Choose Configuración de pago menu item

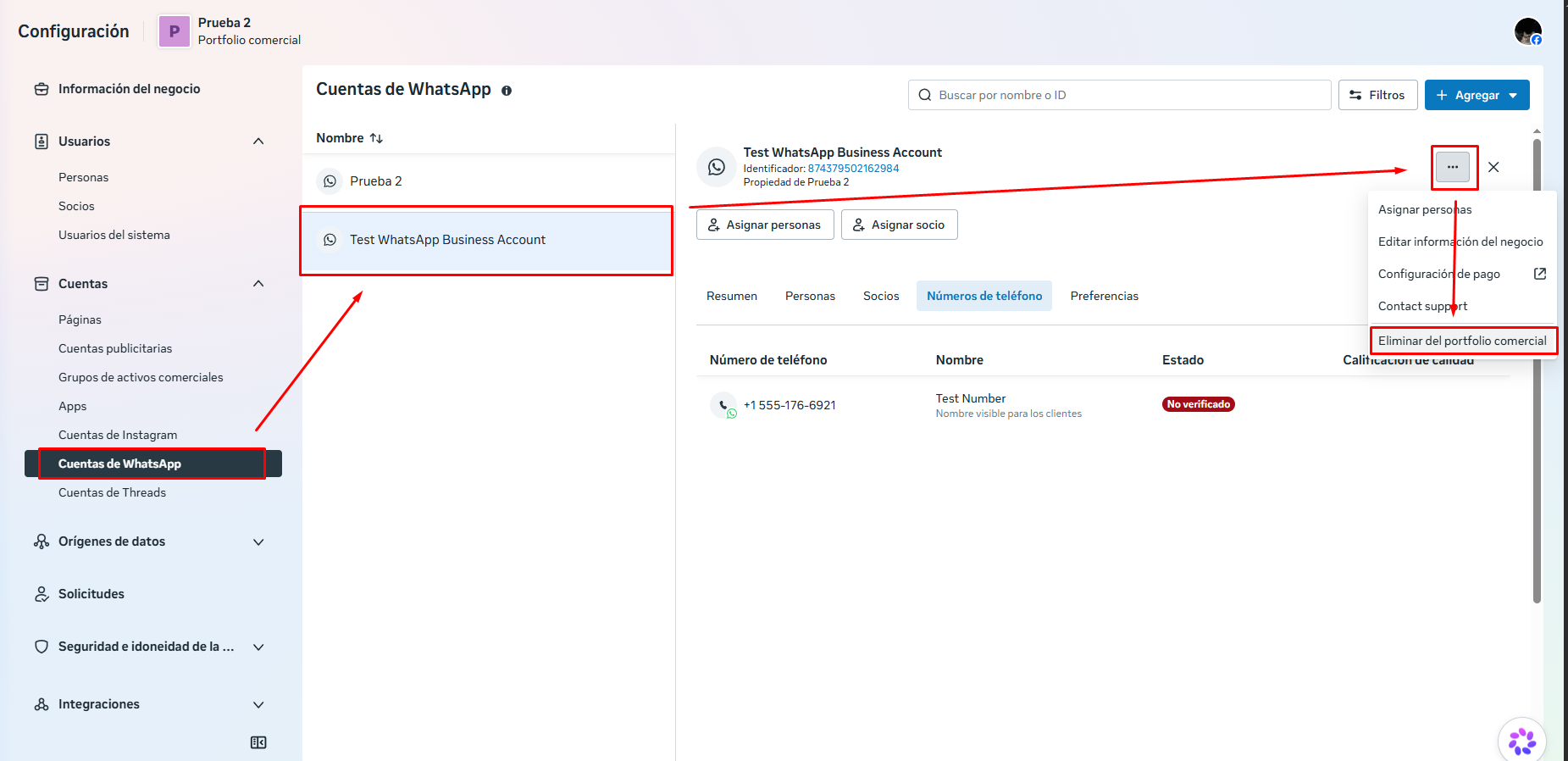[x=1462, y=274]
